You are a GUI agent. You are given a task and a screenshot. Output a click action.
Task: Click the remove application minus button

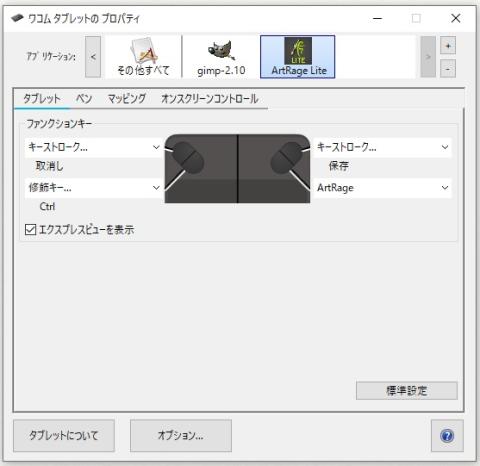[x=448, y=69]
